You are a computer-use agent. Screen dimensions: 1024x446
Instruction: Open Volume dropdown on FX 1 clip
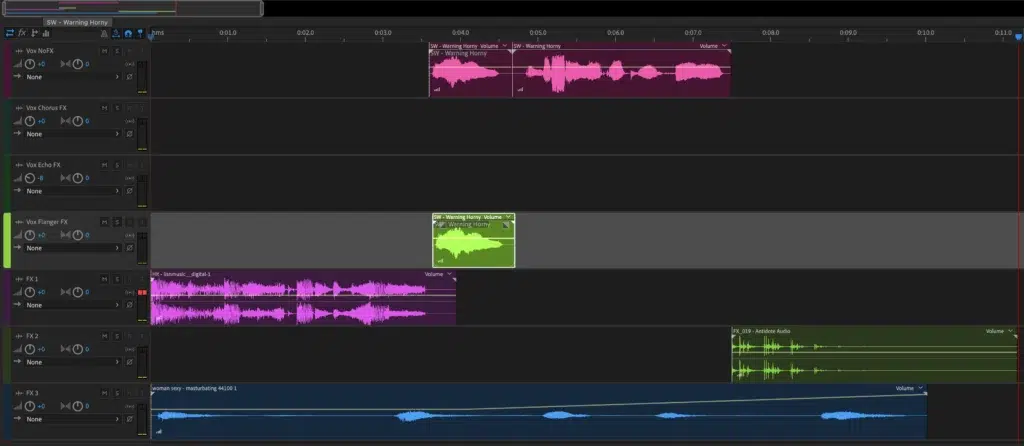438,274
